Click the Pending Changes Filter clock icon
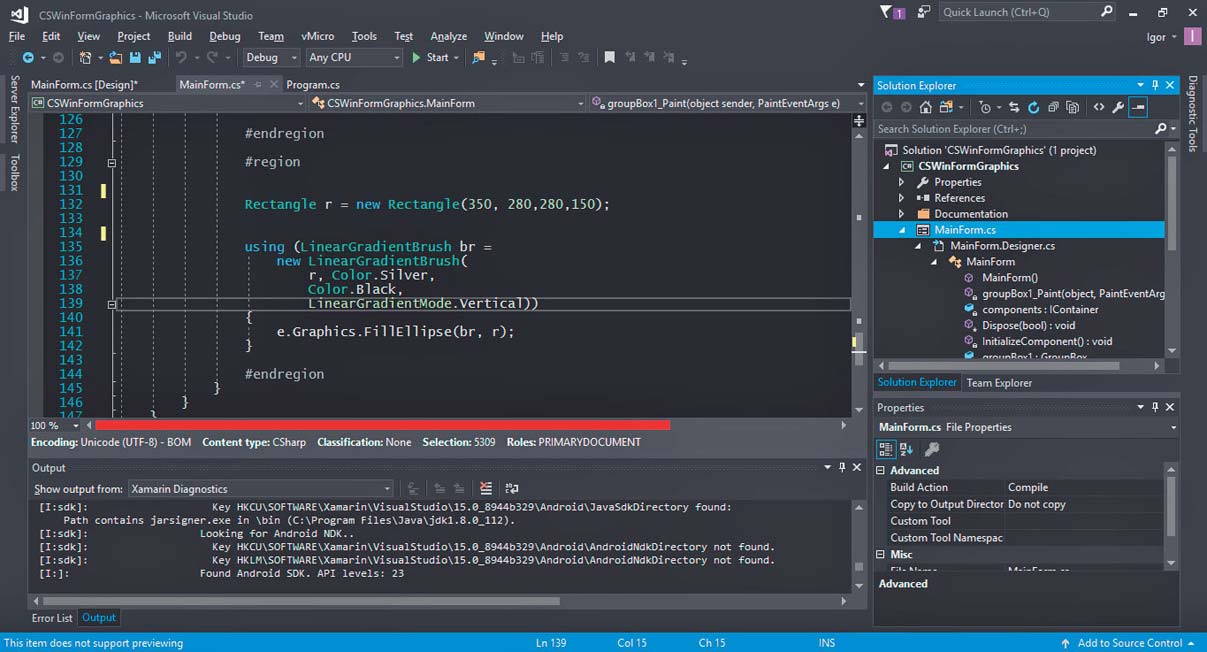 (x=986, y=107)
